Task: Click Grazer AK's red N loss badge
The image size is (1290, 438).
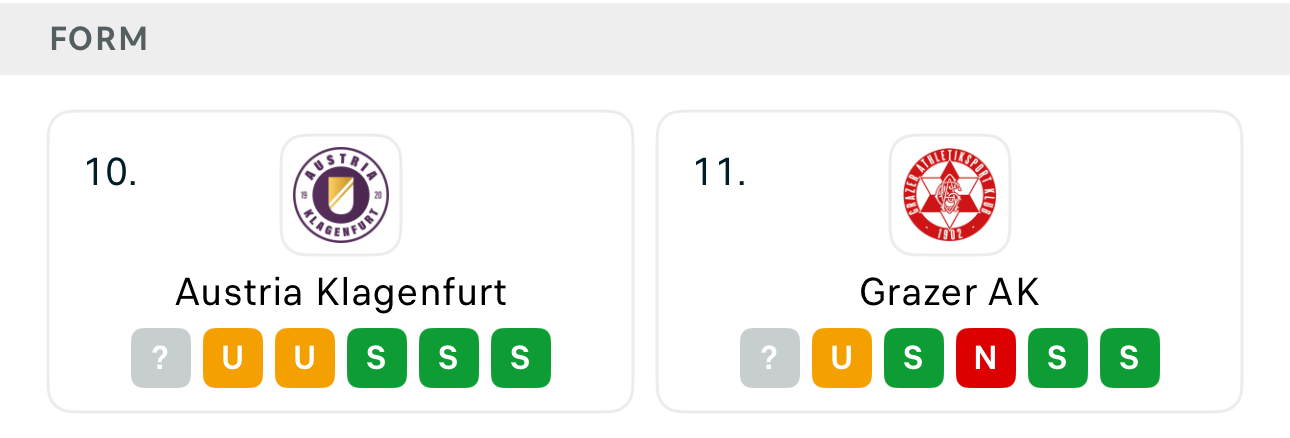Action: [986, 358]
